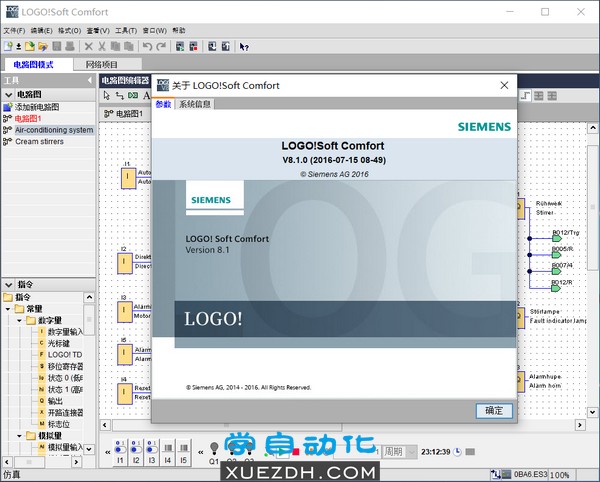Select the 光标键 instruction item
This screenshot has height=482, width=600.
click(x=59, y=343)
